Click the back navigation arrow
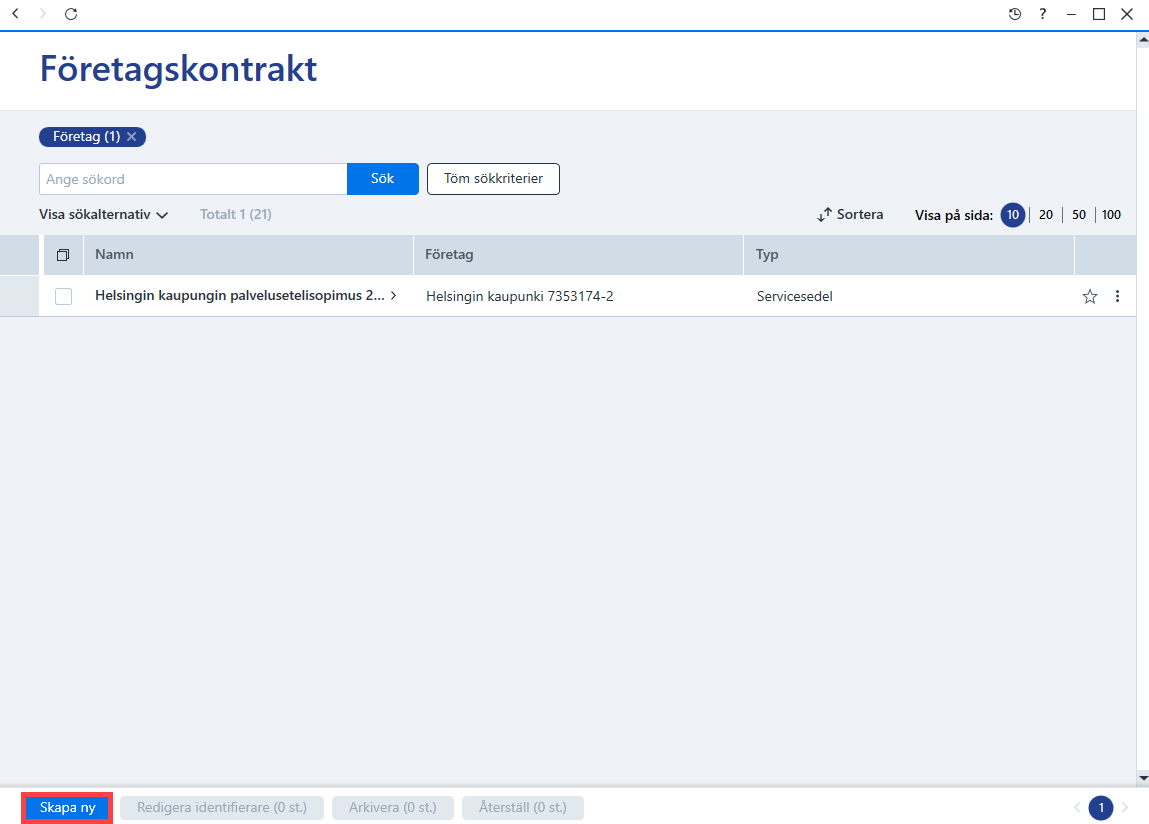The height and width of the screenshot is (824, 1149). [x=15, y=14]
